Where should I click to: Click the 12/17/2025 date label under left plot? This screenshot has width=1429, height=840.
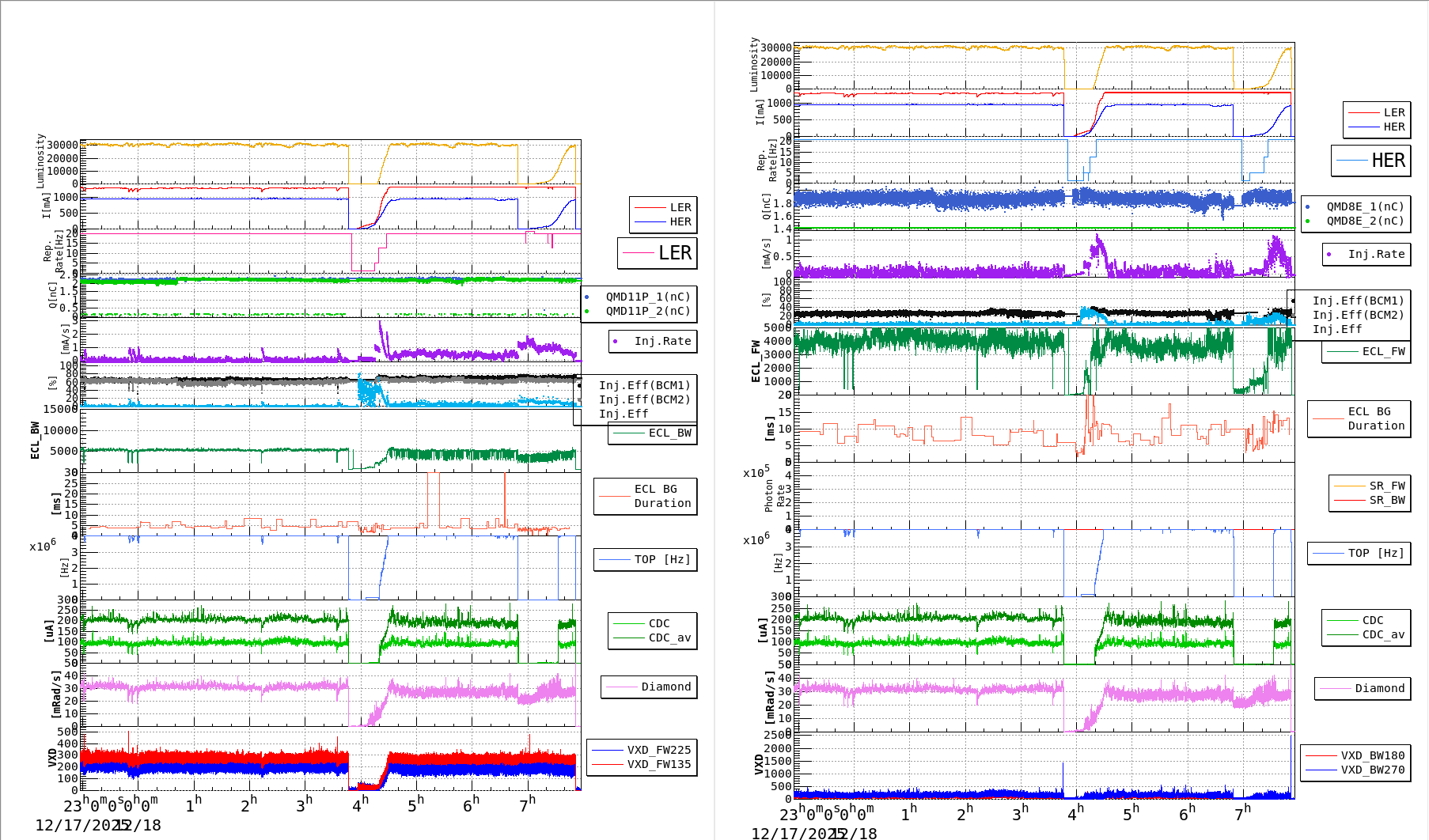(x=78, y=825)
